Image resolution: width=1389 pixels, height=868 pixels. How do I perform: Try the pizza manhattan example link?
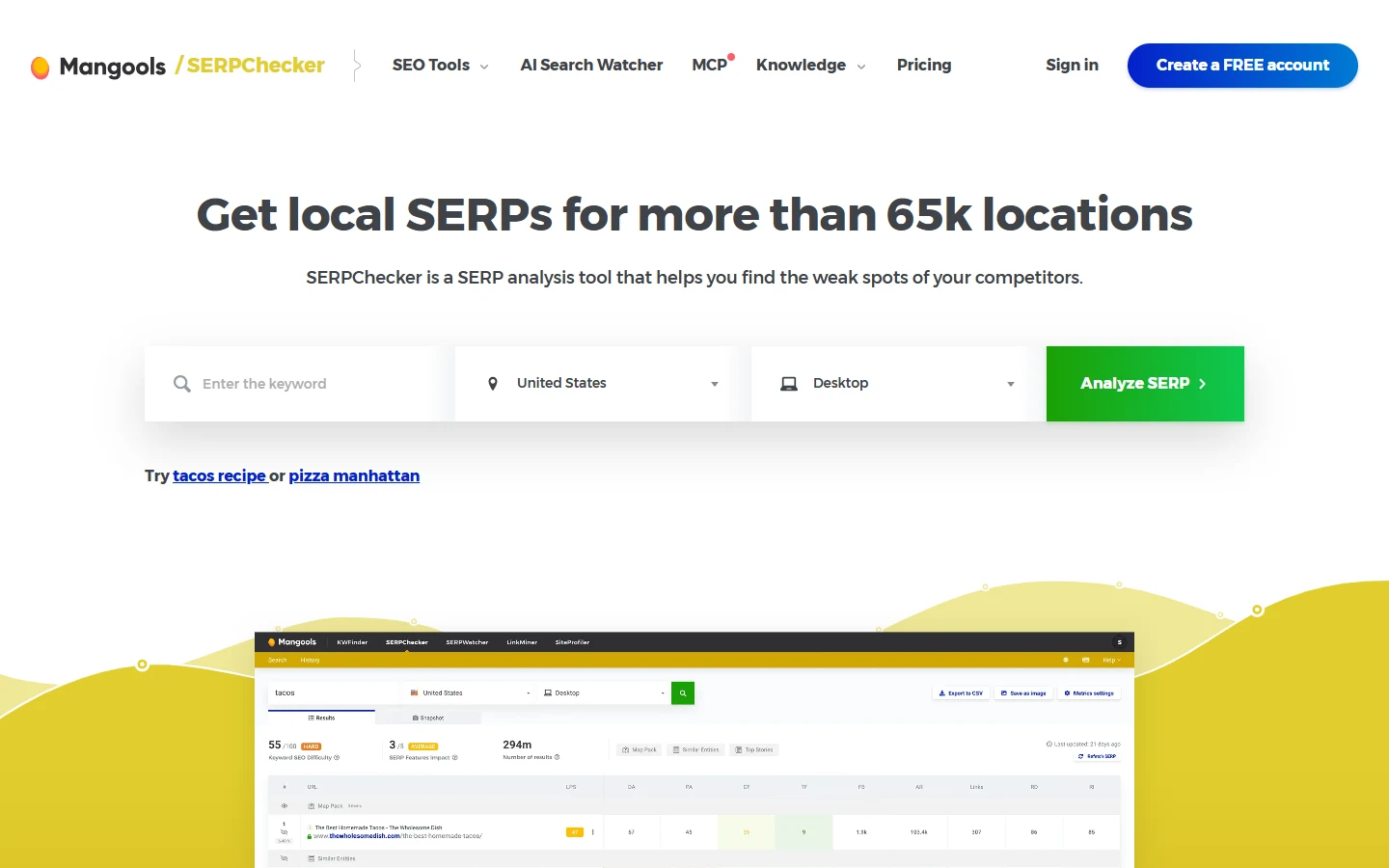click(x=354, y=475)
